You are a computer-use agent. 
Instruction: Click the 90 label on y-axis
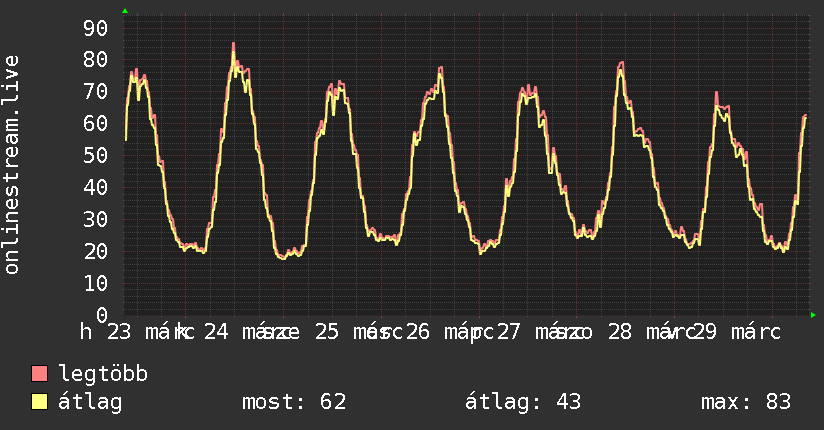click(x=95, y=28)
